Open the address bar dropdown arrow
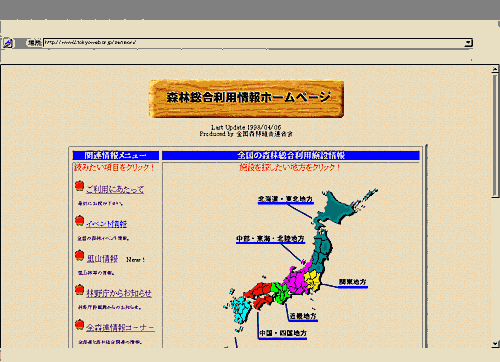The image size is (500, 362). click(468, 42)
